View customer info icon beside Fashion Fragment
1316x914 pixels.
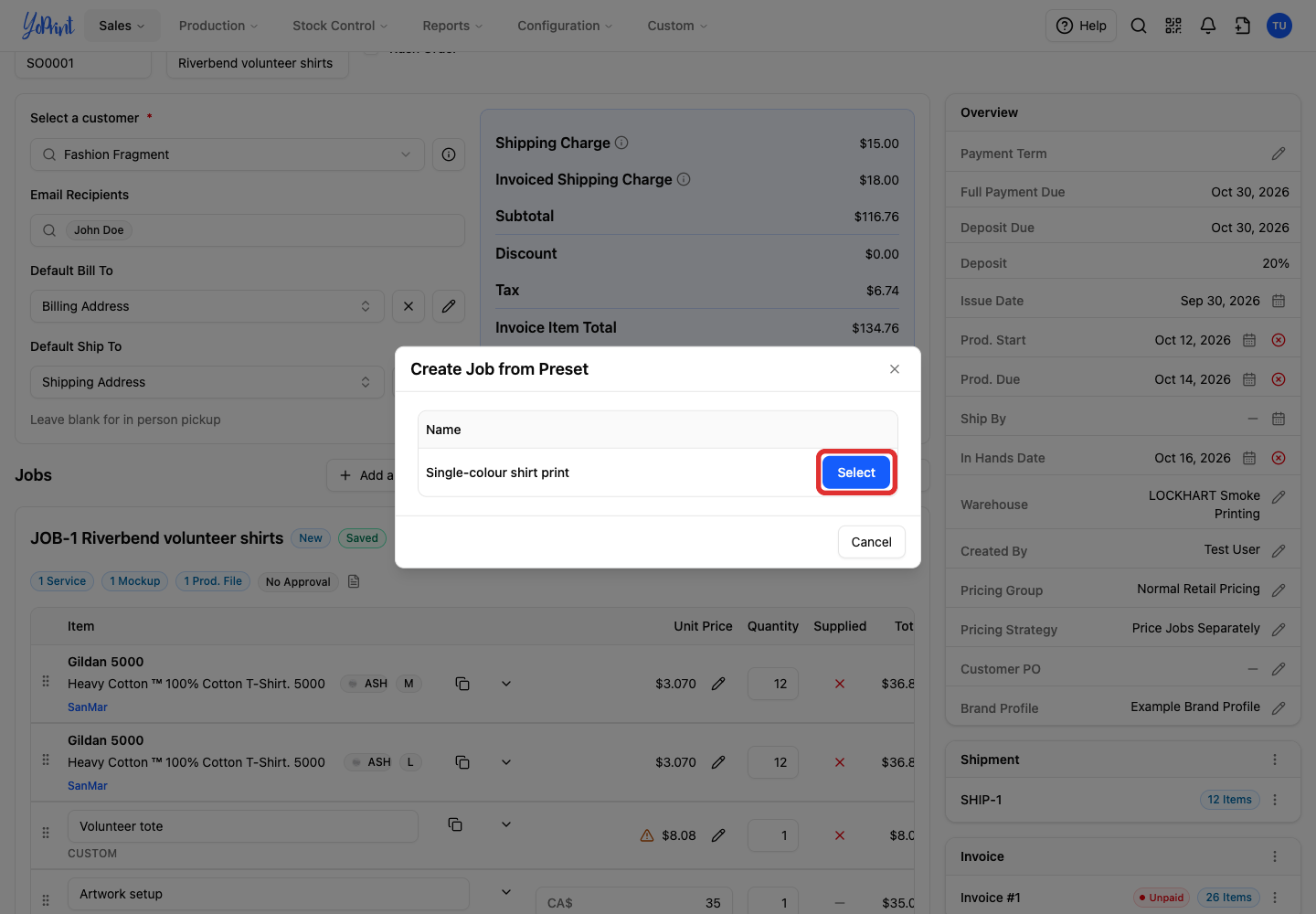449,154
